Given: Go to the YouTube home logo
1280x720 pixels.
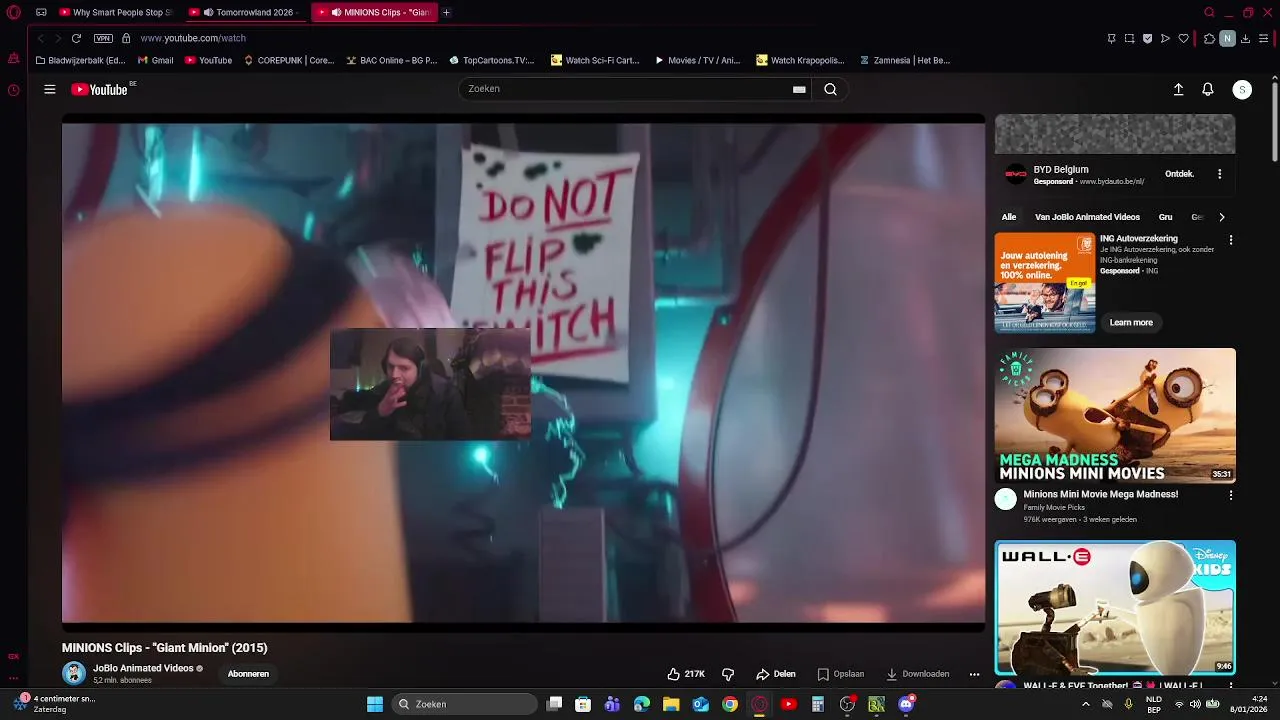Looking at the screenshot, I should 100,89.
